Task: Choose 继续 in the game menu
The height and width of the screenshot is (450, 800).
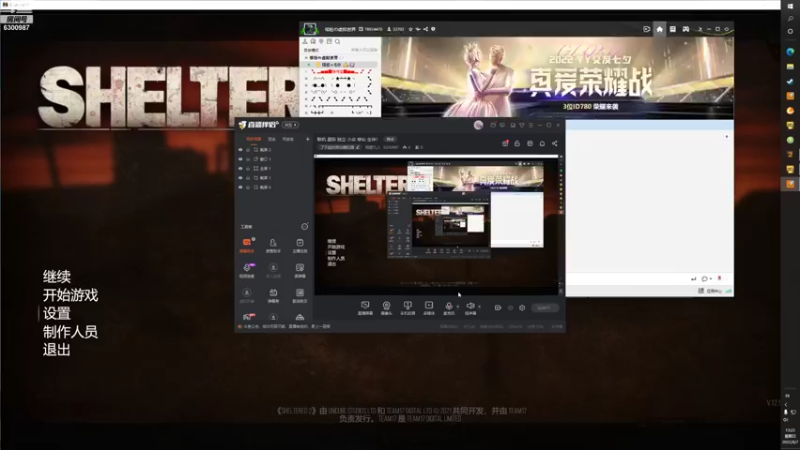Action: coord(57,277)
